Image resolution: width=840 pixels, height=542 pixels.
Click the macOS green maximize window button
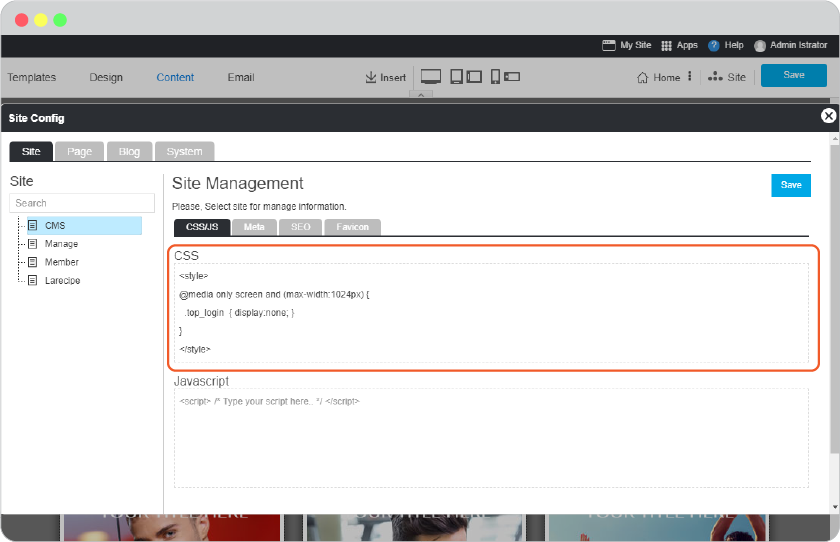(x=60, y=20)
